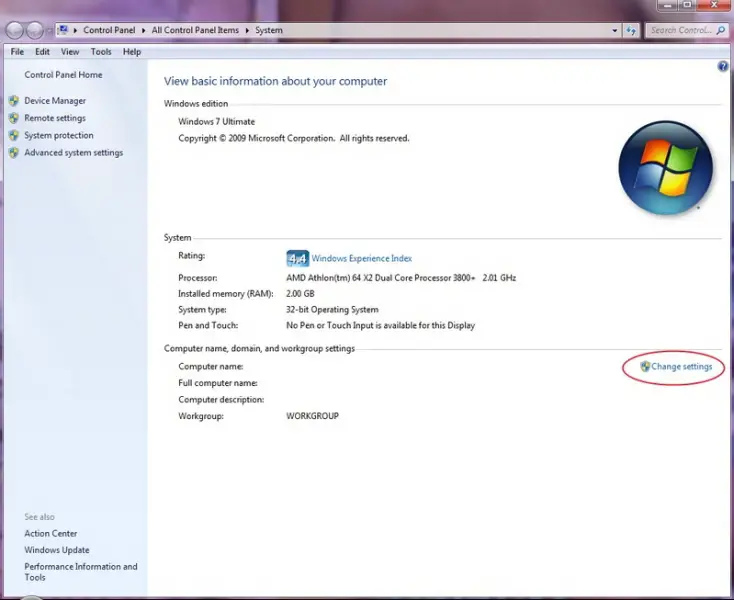Open the File menu
734x600 pixels.
(x=17, y=51)
